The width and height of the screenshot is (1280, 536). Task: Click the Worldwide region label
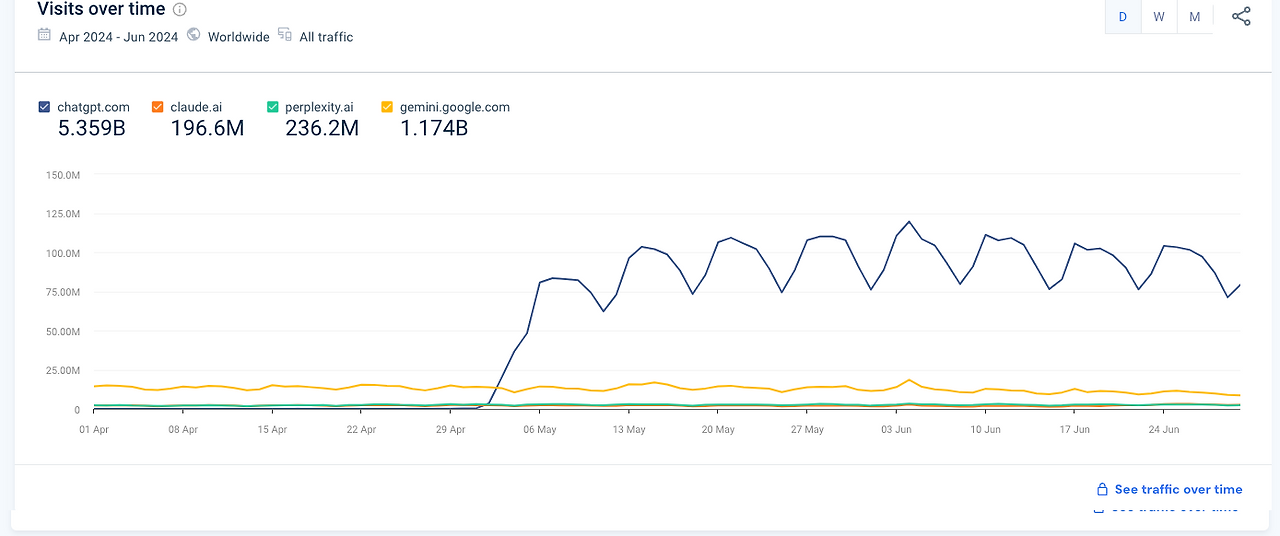[238, 37]
